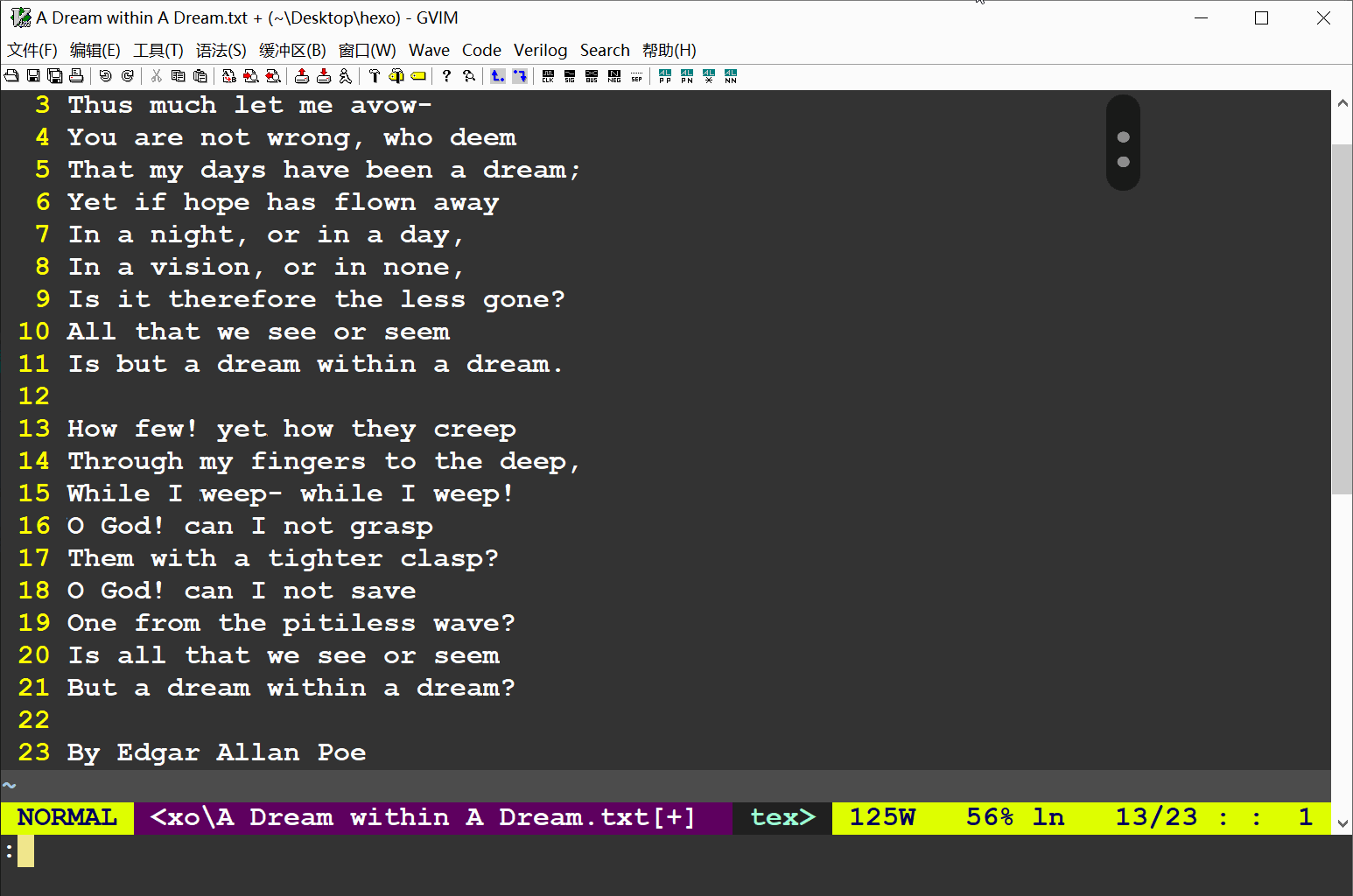Click the BUS waveform icon
Viewport: 1353px width, 896px height.
pos(592,76)
